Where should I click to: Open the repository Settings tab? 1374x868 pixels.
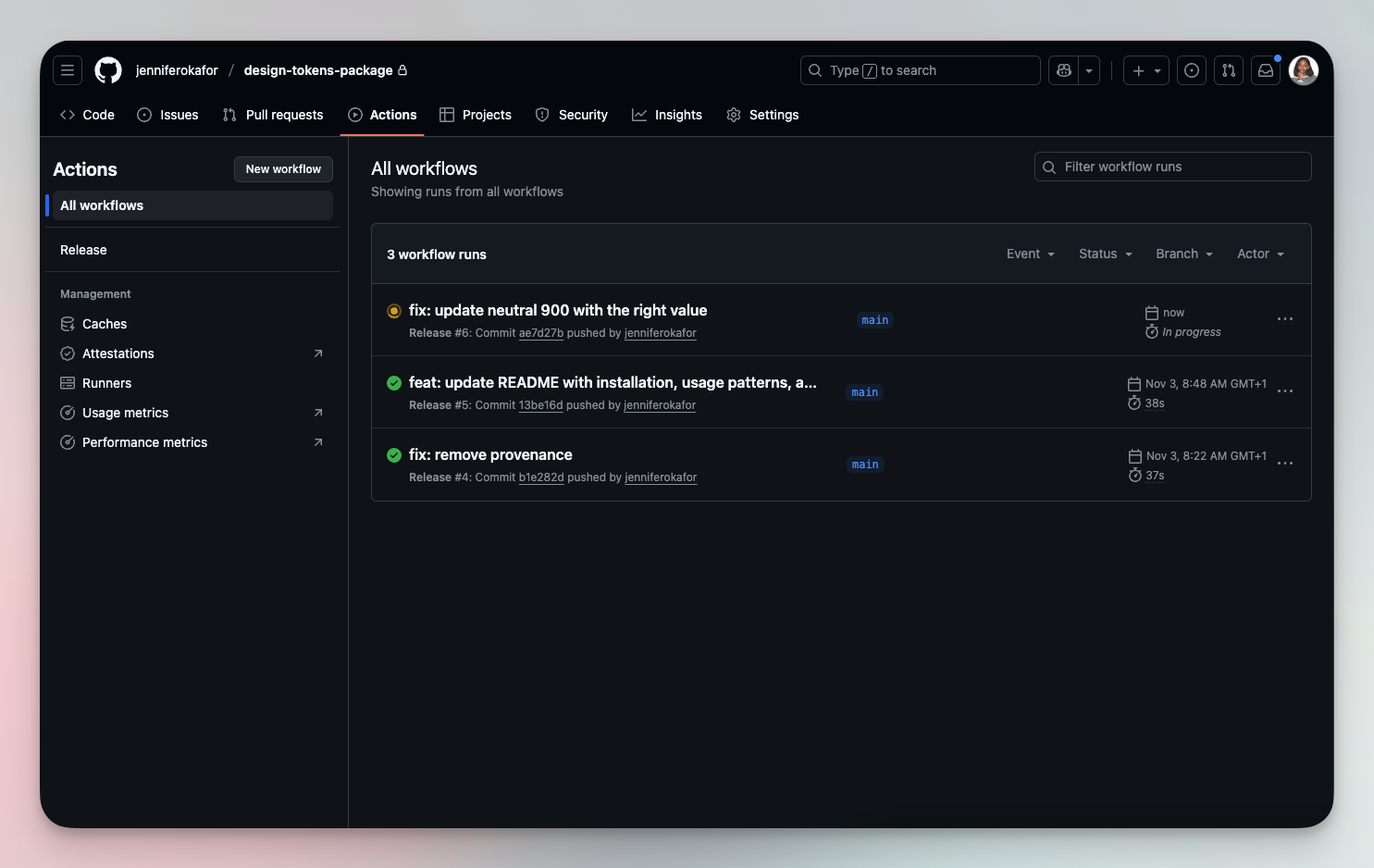click(762, 115)
